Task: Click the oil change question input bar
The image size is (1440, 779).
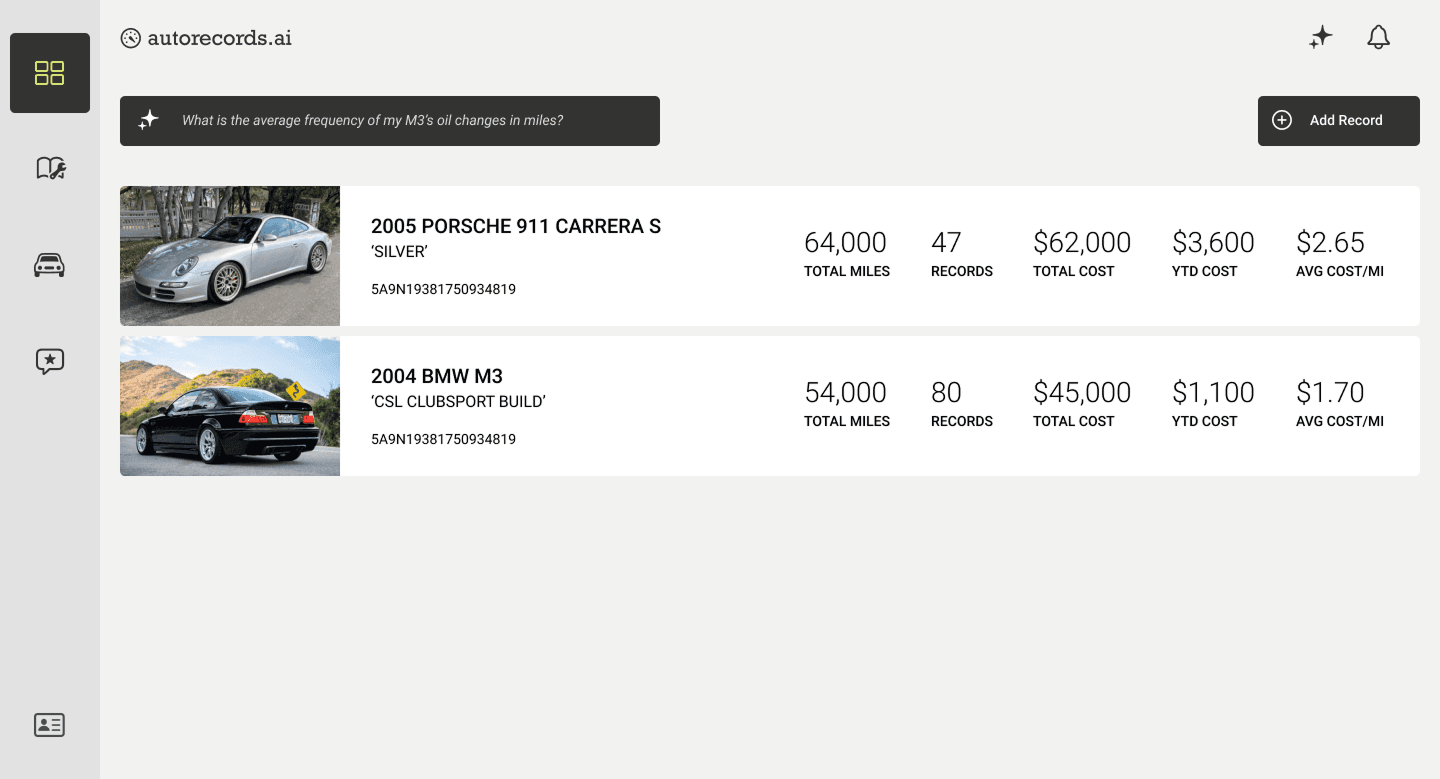Action: pyautogui.click(x=390, y=120)
